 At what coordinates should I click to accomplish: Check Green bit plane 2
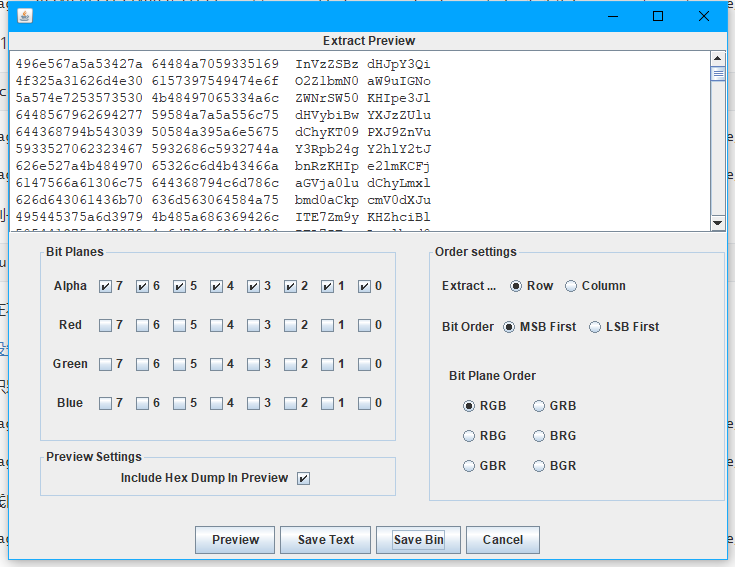(291, 364)
